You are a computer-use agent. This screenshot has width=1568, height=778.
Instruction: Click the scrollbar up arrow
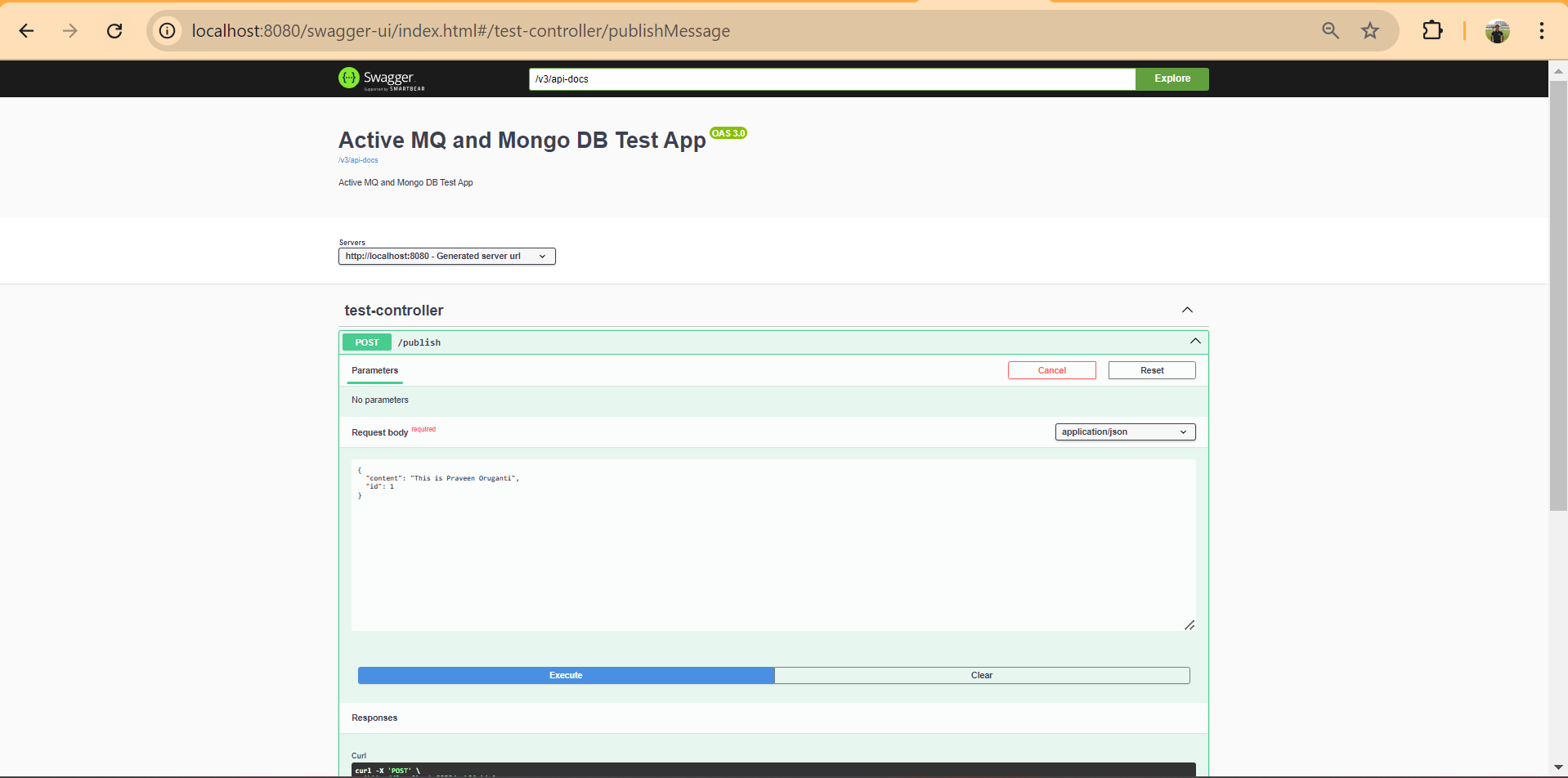coord(1558,71)
